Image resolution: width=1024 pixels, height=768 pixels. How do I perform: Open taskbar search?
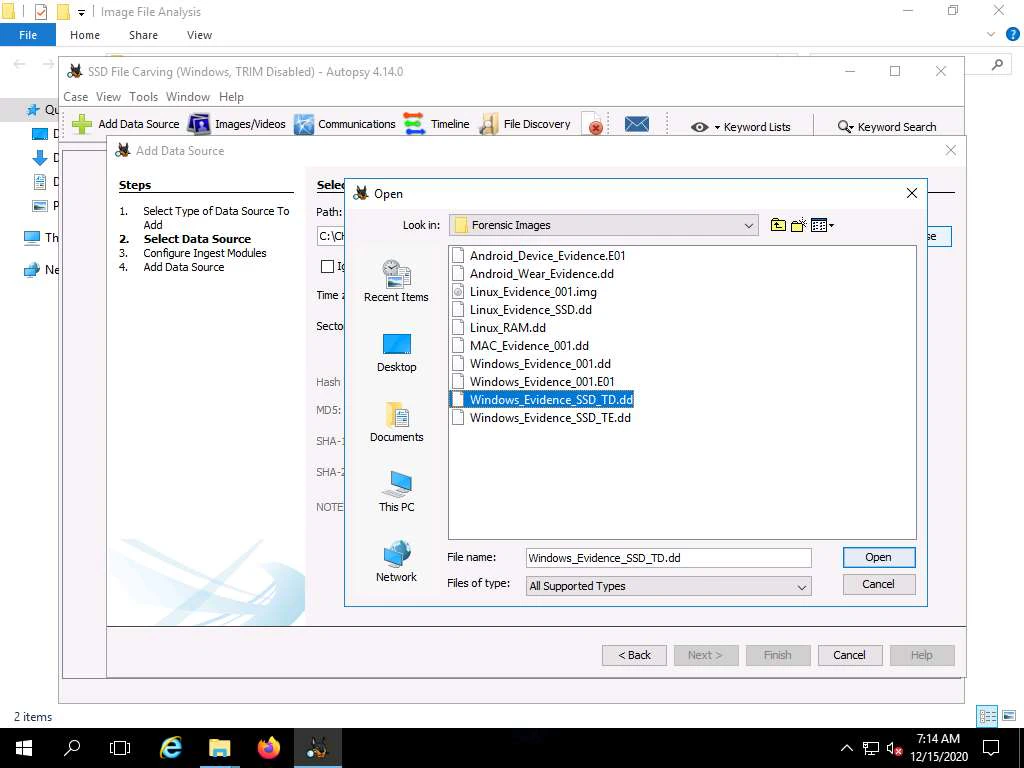72,748
